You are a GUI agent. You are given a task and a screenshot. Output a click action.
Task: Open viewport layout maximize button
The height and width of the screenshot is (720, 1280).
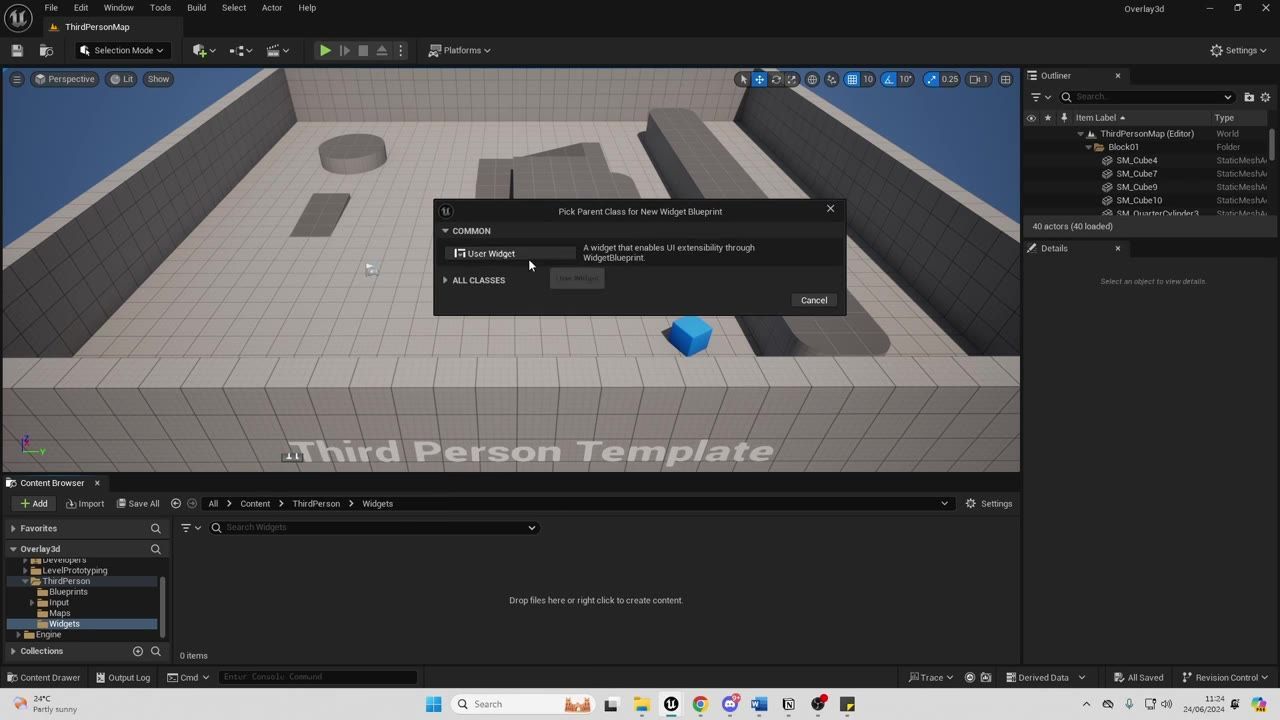pyautogui.click(x=1005, y=79)
